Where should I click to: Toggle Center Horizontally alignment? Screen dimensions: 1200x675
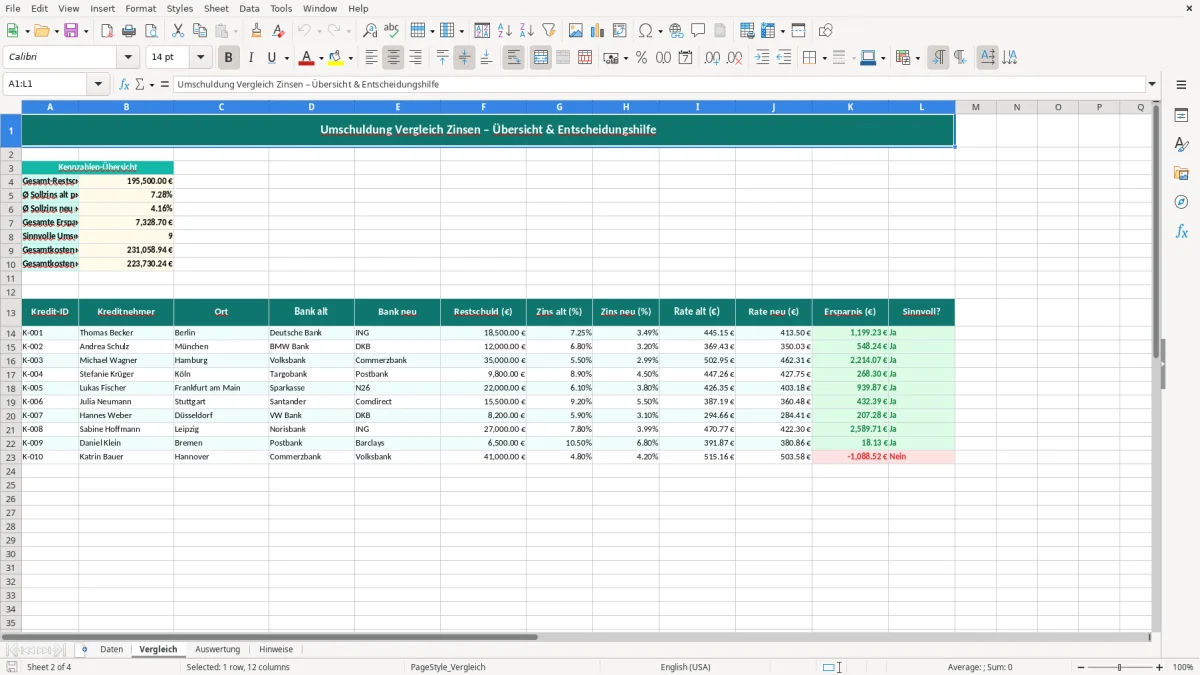point(394,58)
